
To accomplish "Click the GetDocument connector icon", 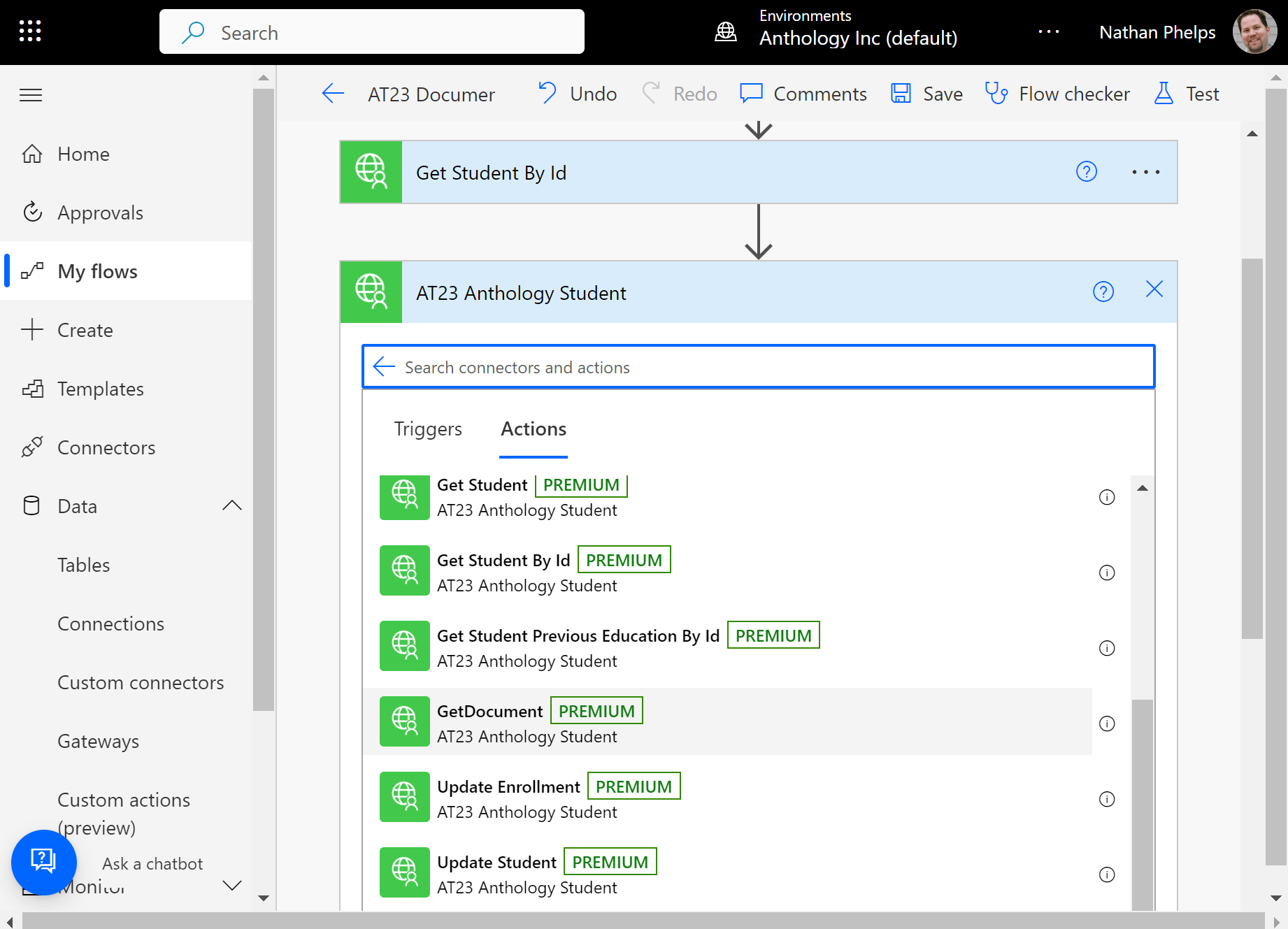I will click(405, 721).
